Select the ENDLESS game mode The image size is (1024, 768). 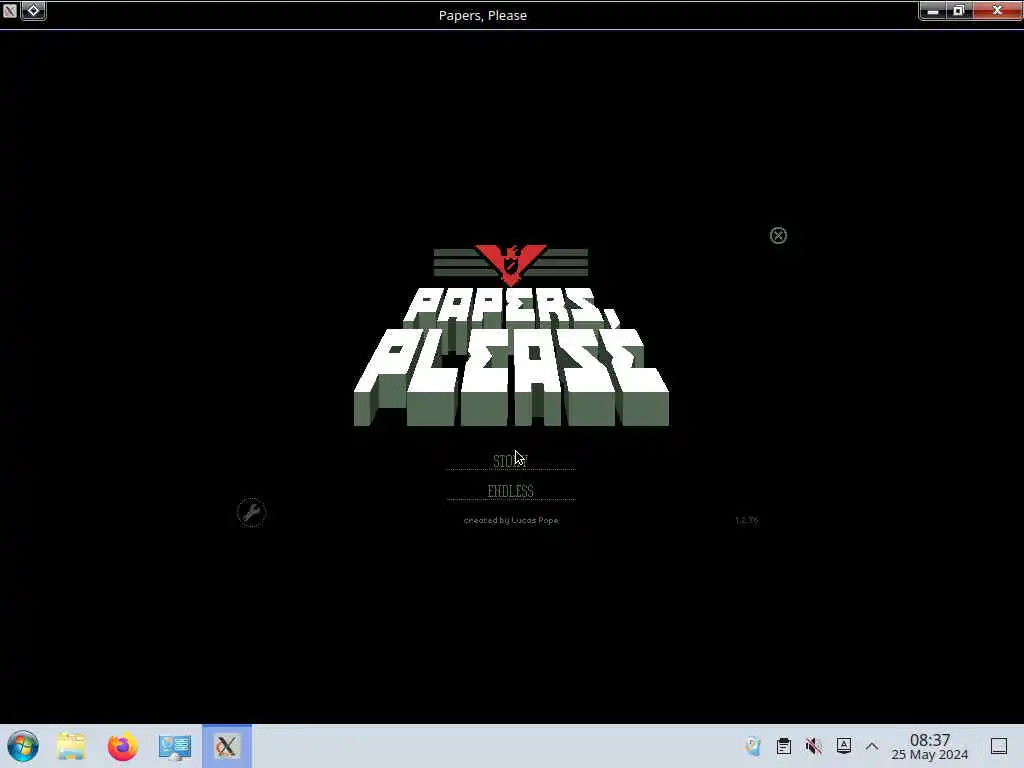tap(511, 491)
